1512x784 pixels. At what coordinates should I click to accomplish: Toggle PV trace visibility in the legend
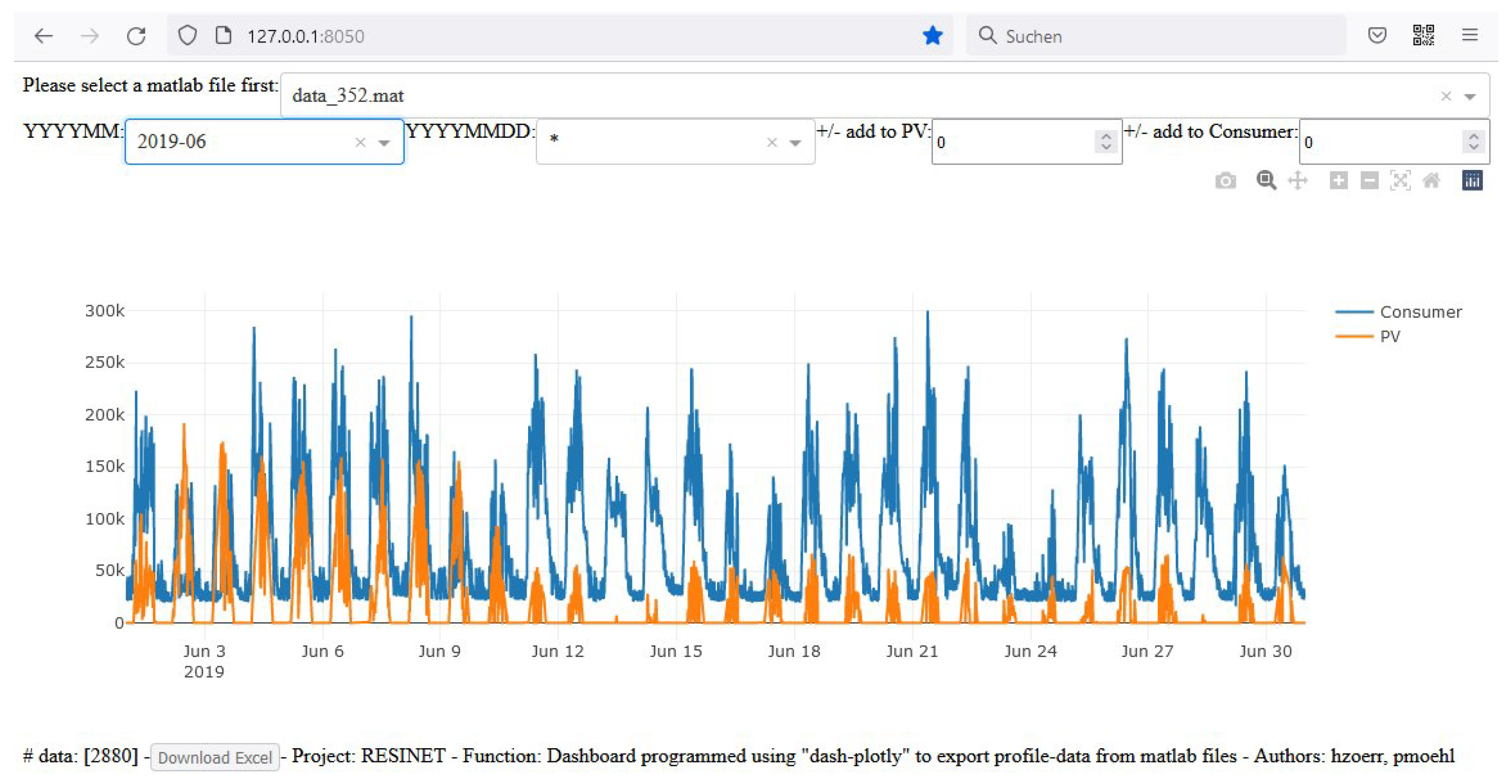[x=1389, y=336]
